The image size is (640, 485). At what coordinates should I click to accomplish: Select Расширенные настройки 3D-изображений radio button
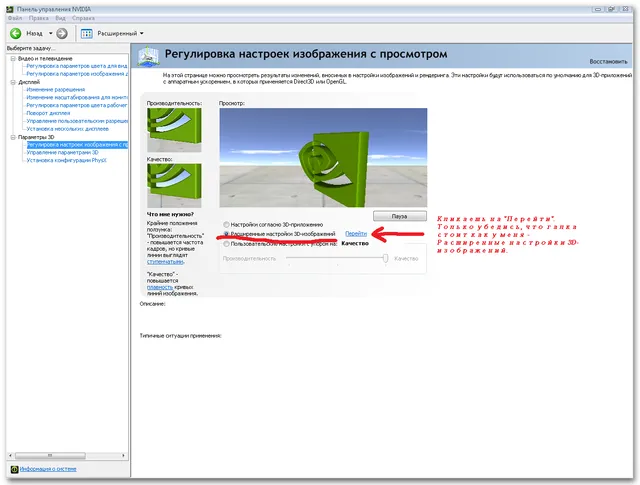(x=227, y=234)
